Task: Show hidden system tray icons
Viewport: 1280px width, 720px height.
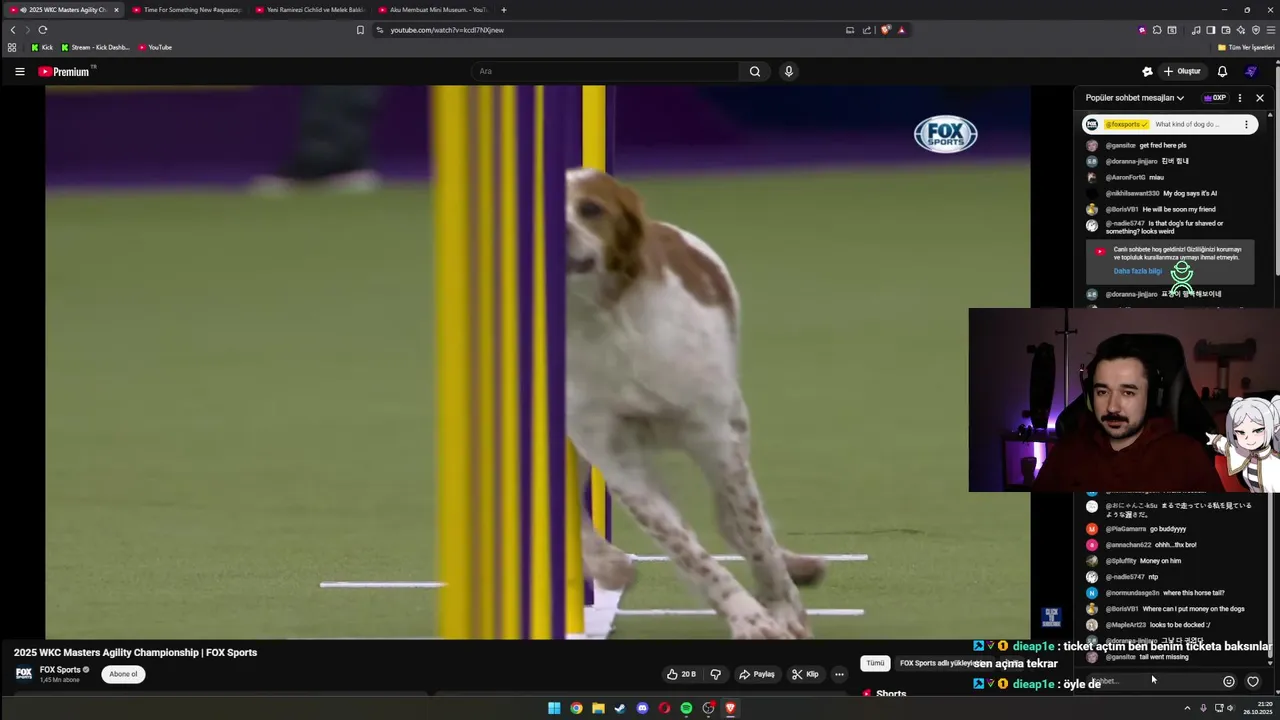Action: [x=1187, y=708]
